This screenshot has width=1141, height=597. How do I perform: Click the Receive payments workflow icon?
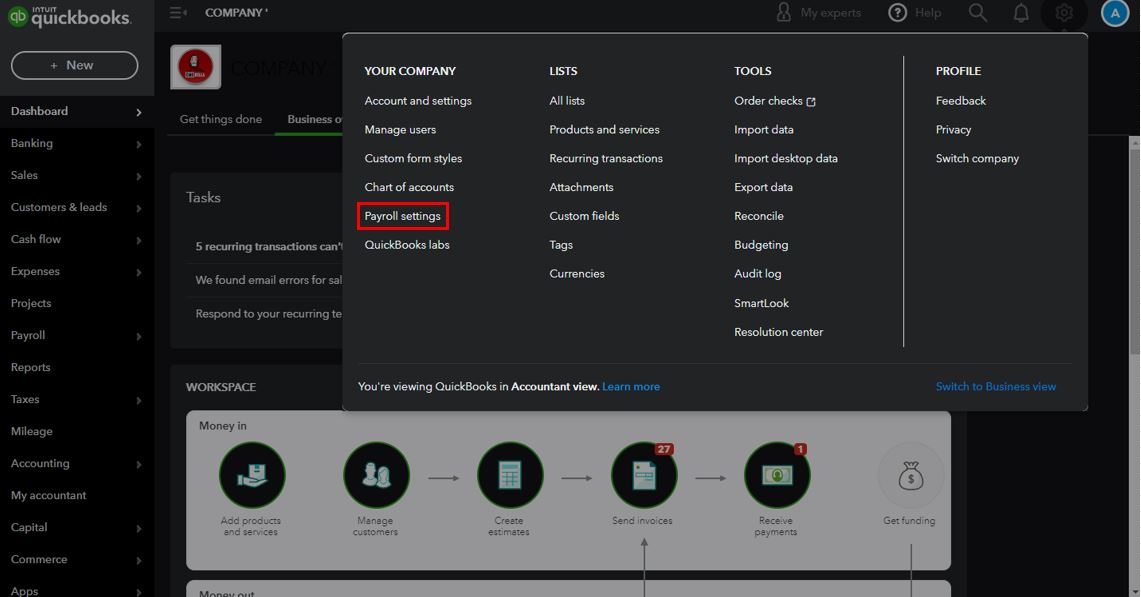pos(776,476)
